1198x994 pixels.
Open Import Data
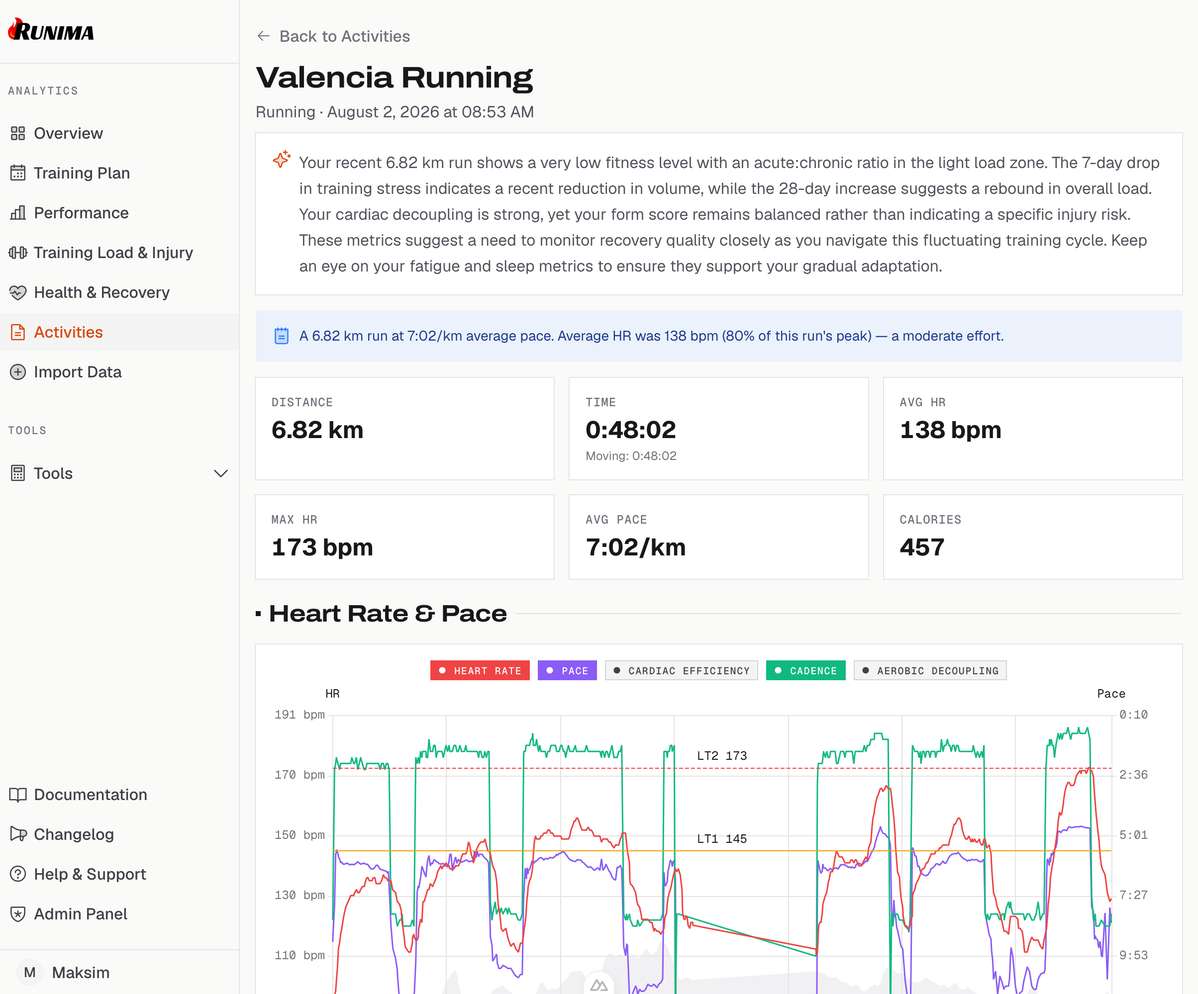pos(119,372)
